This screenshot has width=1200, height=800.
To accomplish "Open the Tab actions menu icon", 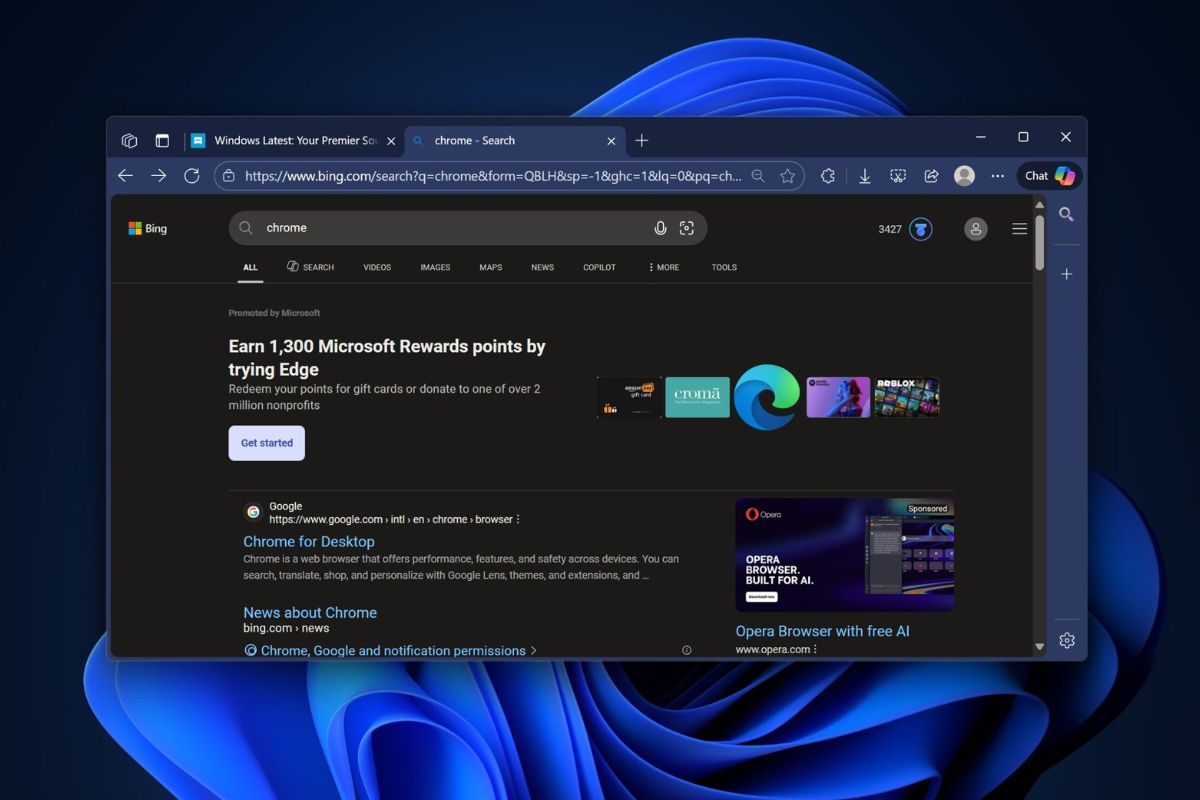I will pos(162,141).
